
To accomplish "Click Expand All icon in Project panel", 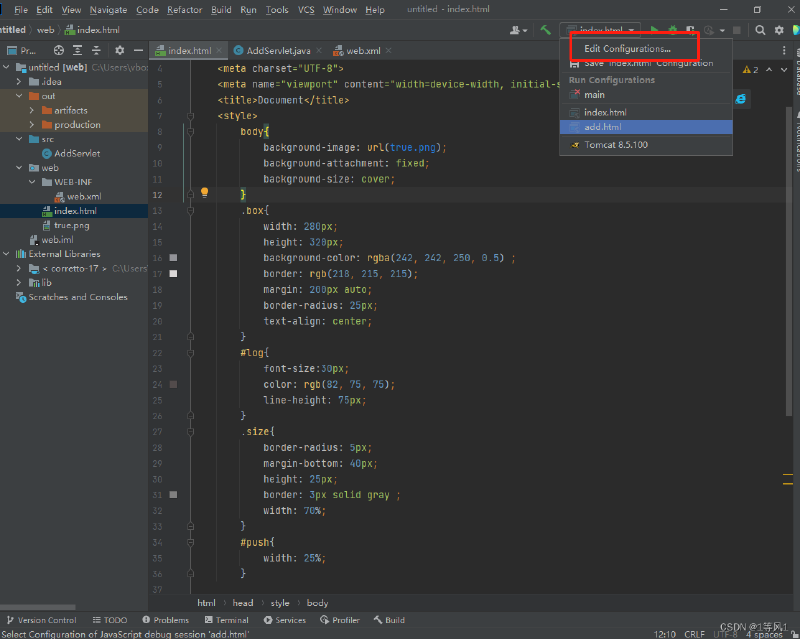I will pyautogui.click(x=78, y=50).
